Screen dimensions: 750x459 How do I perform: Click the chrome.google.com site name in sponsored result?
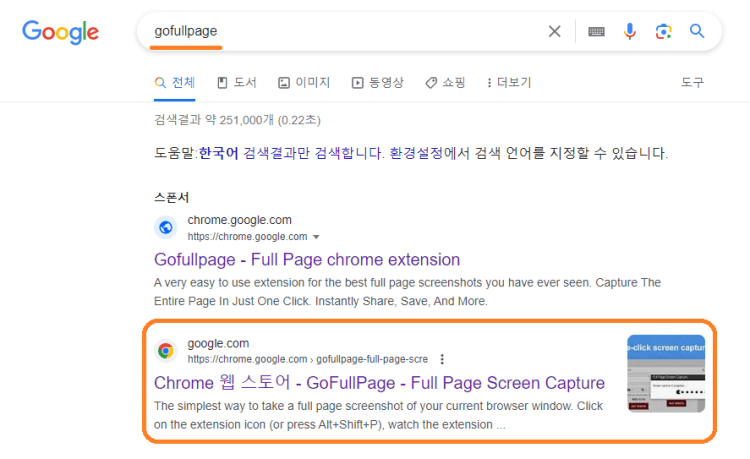pos(239,220)
